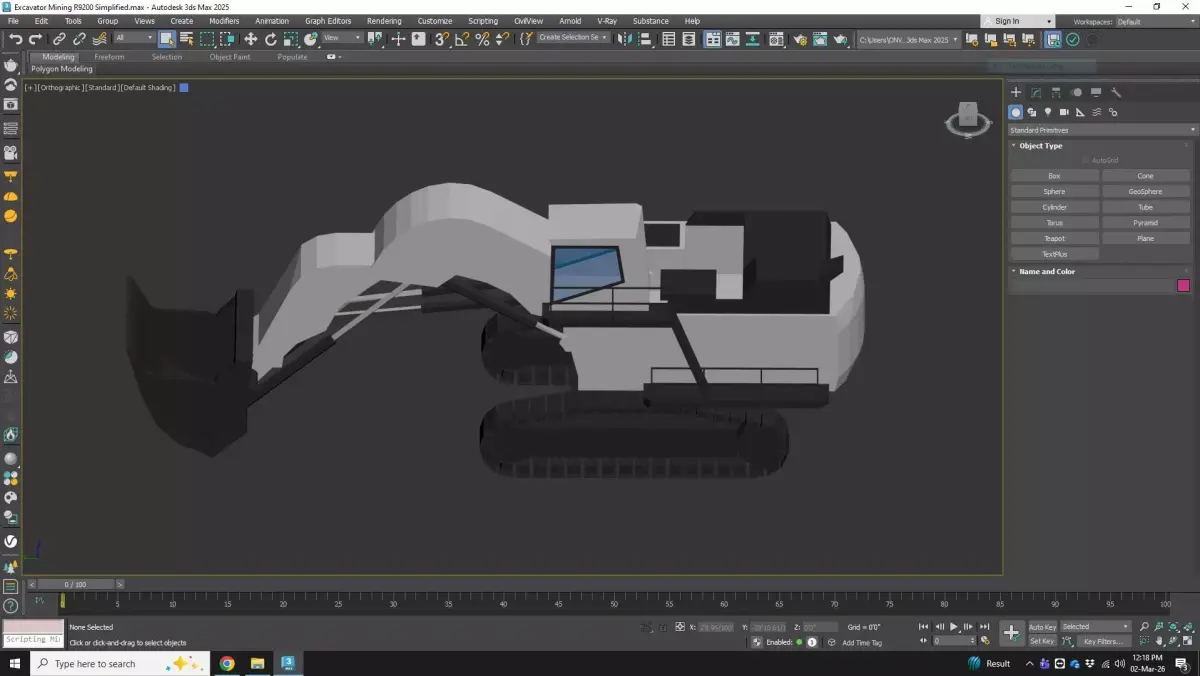
Task: Toggle Window/Crossing selection mode
Action: [x=228, y=39]
